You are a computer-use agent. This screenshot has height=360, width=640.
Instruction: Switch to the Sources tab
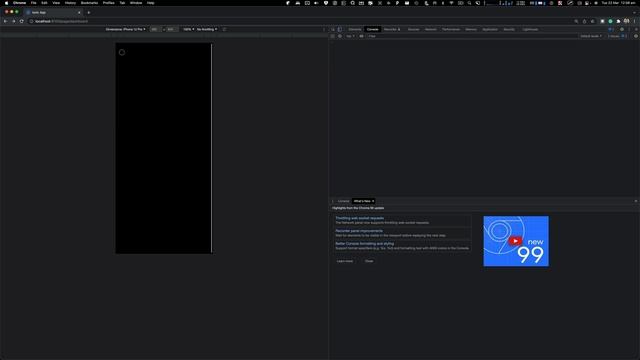pos(413,29)
